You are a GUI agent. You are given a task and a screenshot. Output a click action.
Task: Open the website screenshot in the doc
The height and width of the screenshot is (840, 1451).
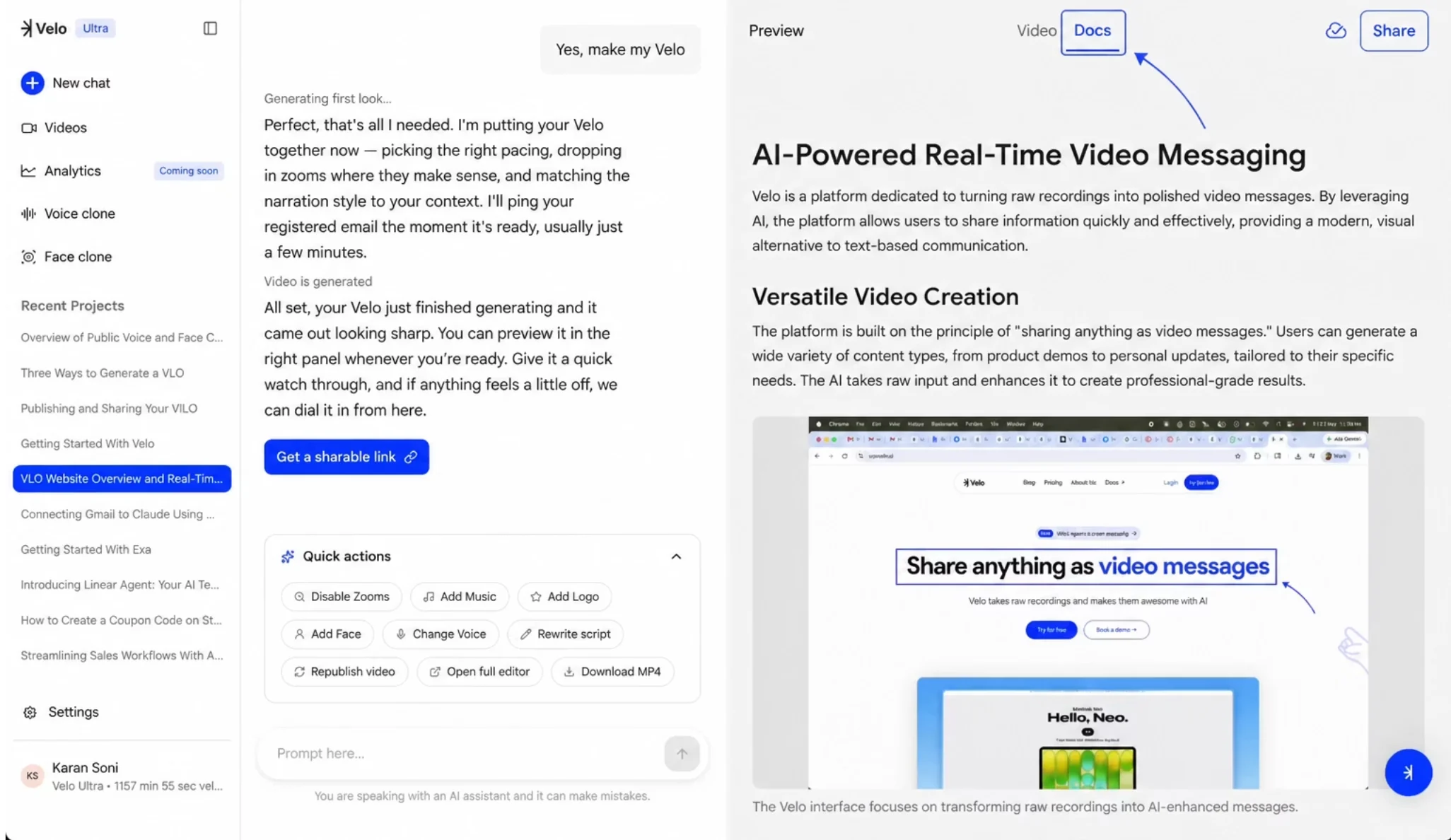1088,602
